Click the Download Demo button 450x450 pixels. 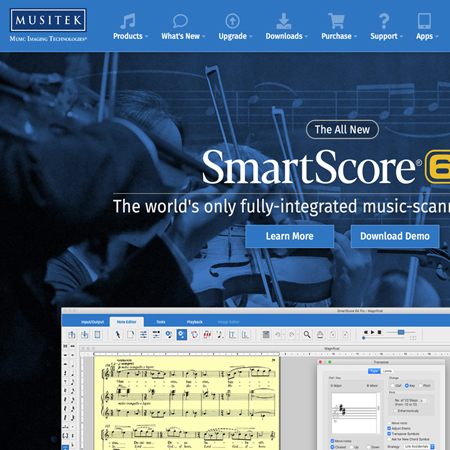click(395, 236)
